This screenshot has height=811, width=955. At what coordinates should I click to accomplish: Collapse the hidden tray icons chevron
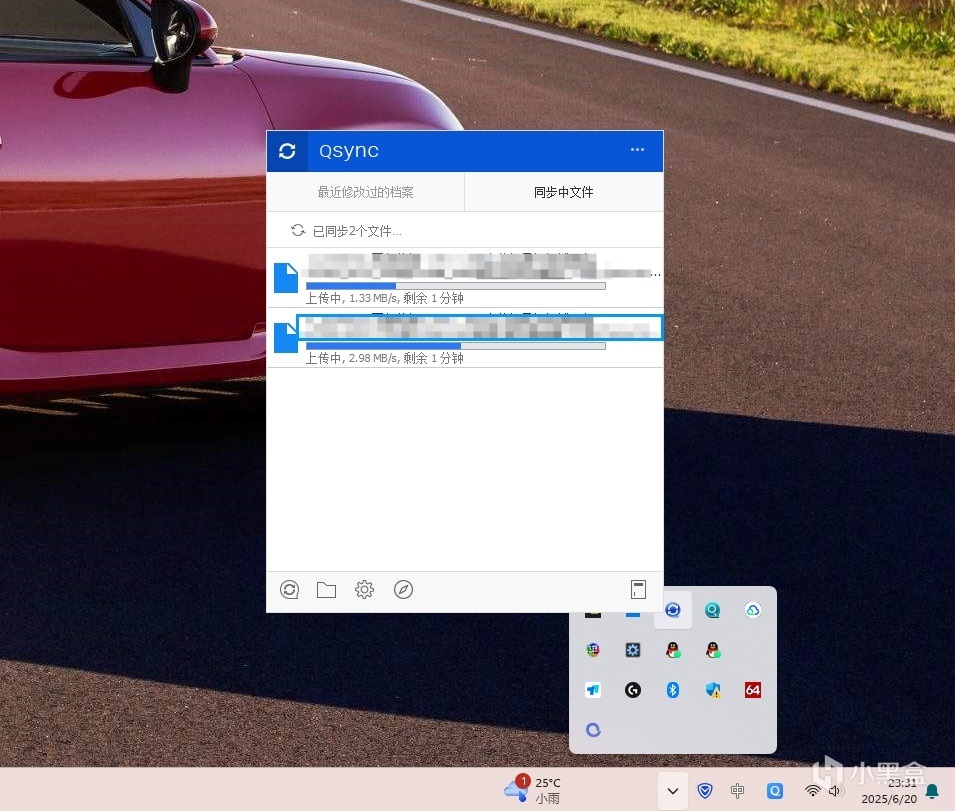(x=673, y=791)
